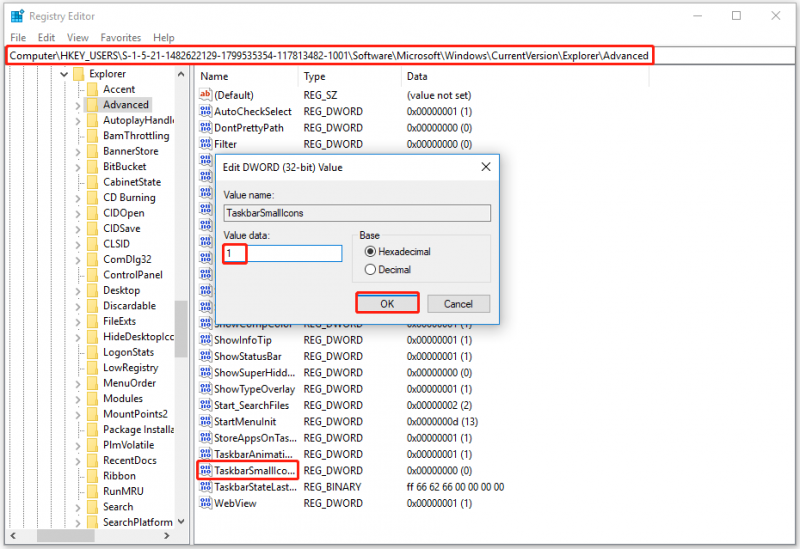Expand the CD Burning key node
The image size is (800, 549).
[78, 198]
